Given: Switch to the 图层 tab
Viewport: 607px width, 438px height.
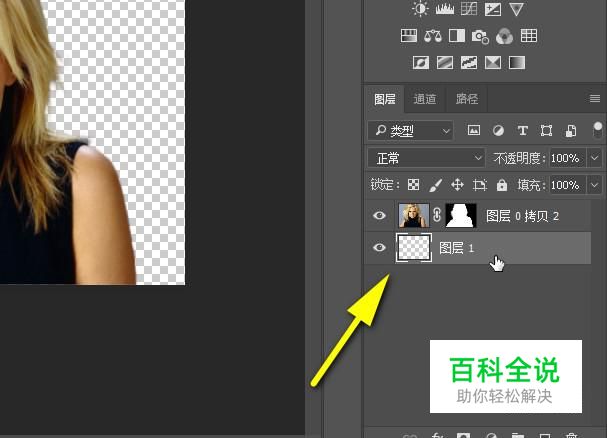Looking at the screenshot, I should pos(385,99).
